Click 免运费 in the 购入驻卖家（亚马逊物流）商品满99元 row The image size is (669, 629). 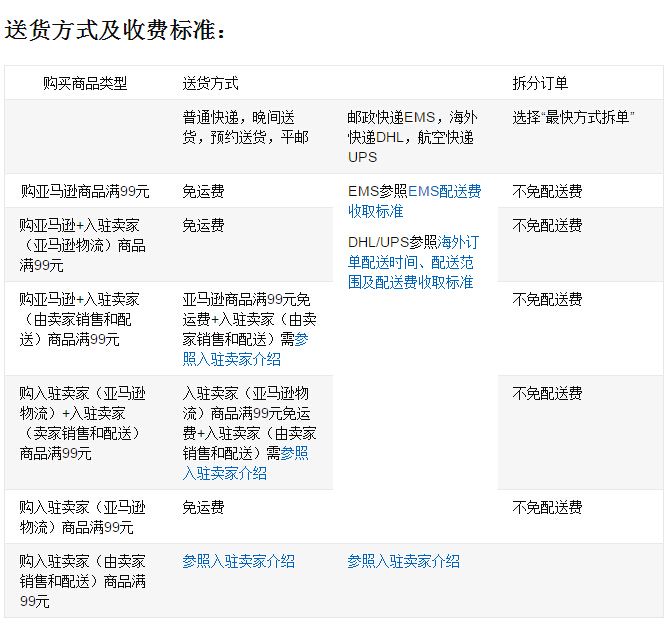tap(203, 507)
